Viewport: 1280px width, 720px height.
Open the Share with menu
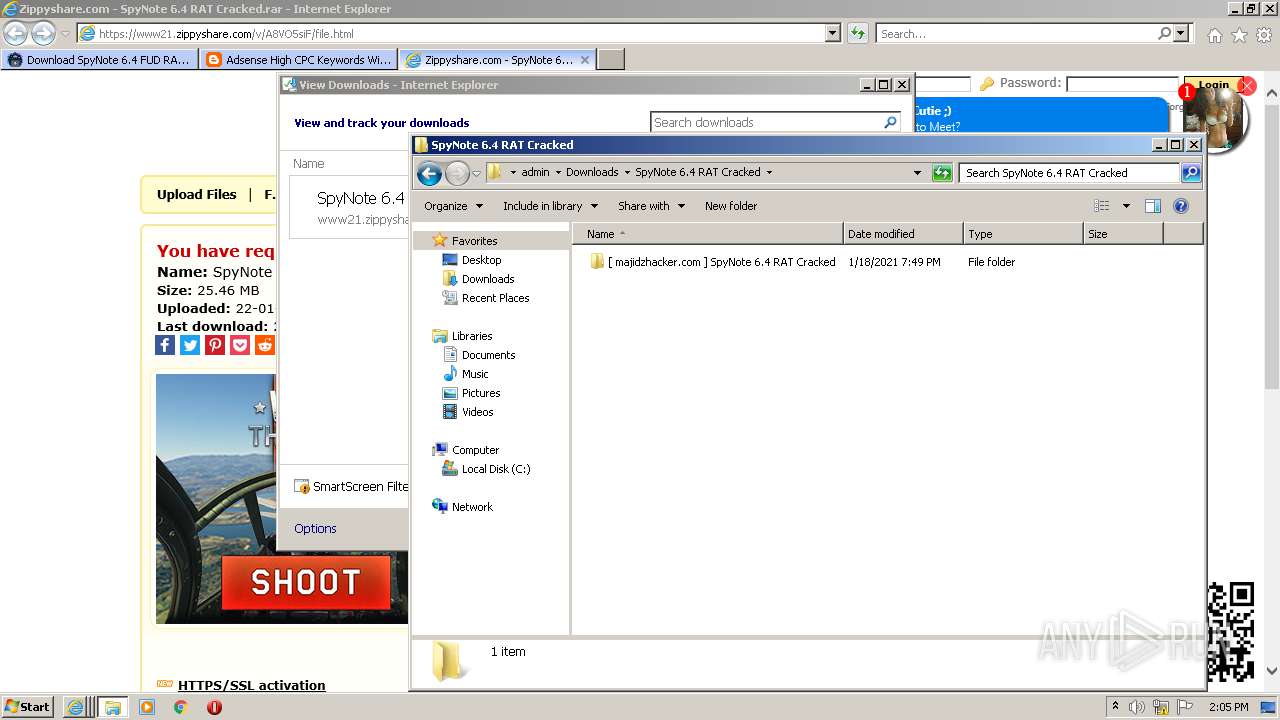pos(651,206)
